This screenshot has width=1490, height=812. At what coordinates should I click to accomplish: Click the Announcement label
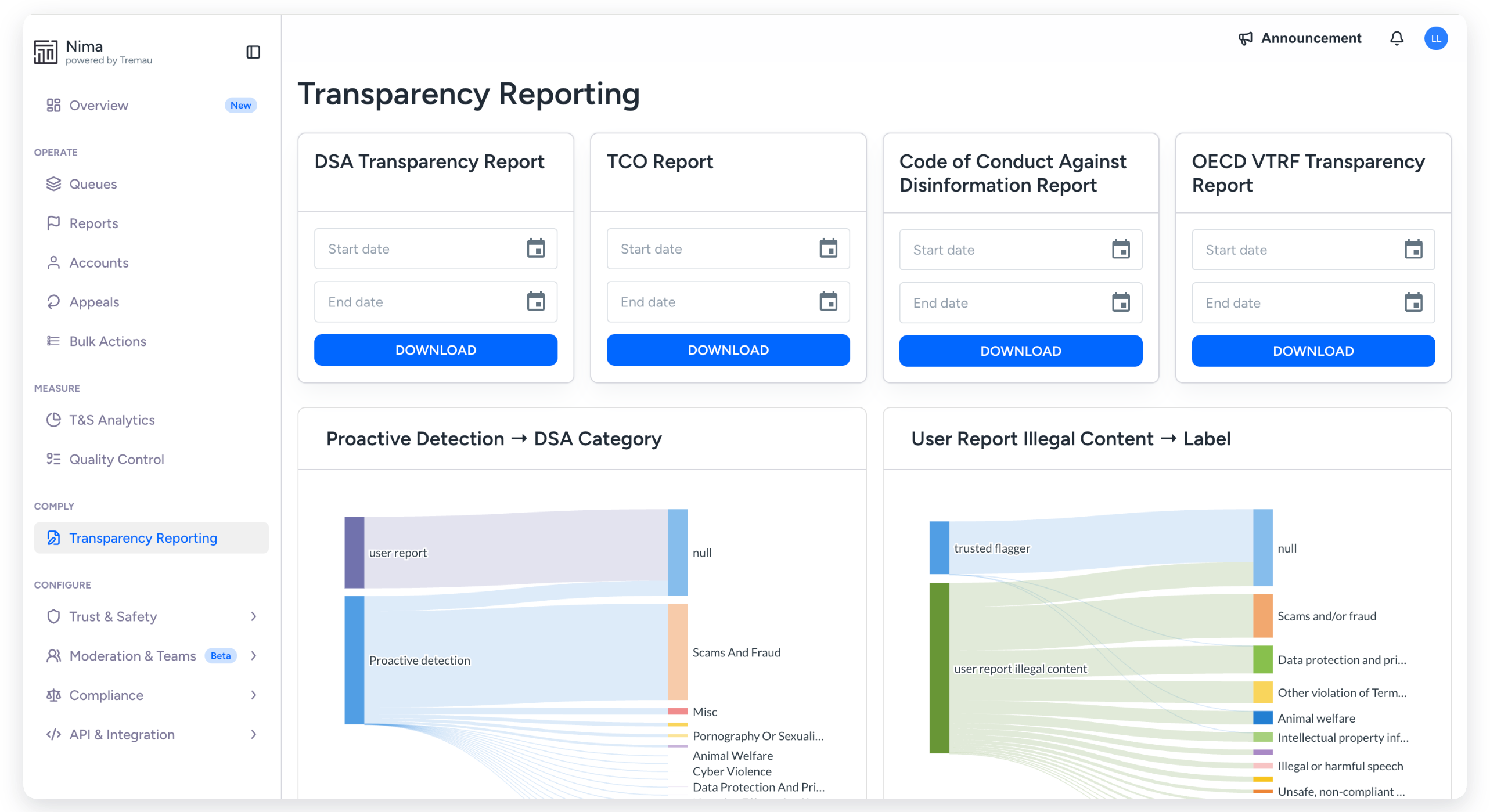[x=1311, y=38]
